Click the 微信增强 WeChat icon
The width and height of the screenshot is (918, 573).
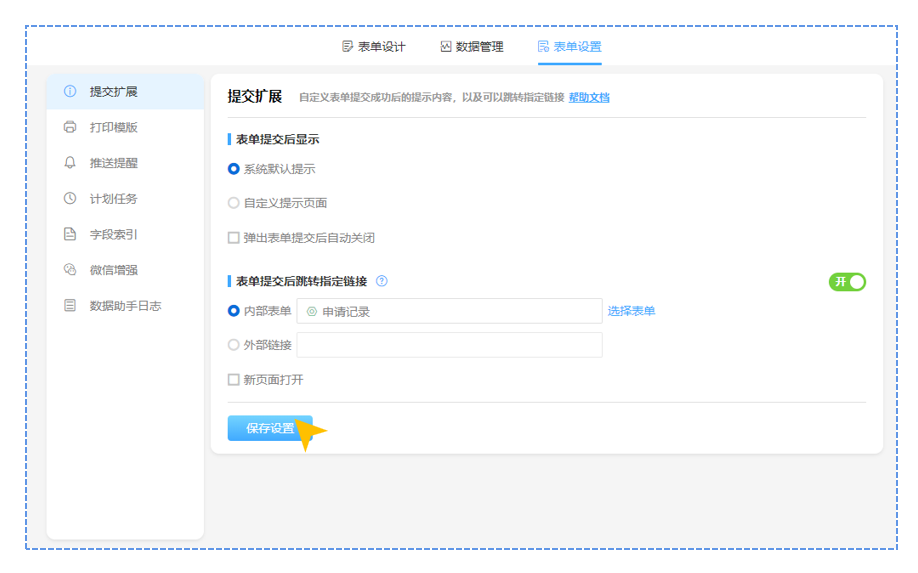tap(70, 270)
